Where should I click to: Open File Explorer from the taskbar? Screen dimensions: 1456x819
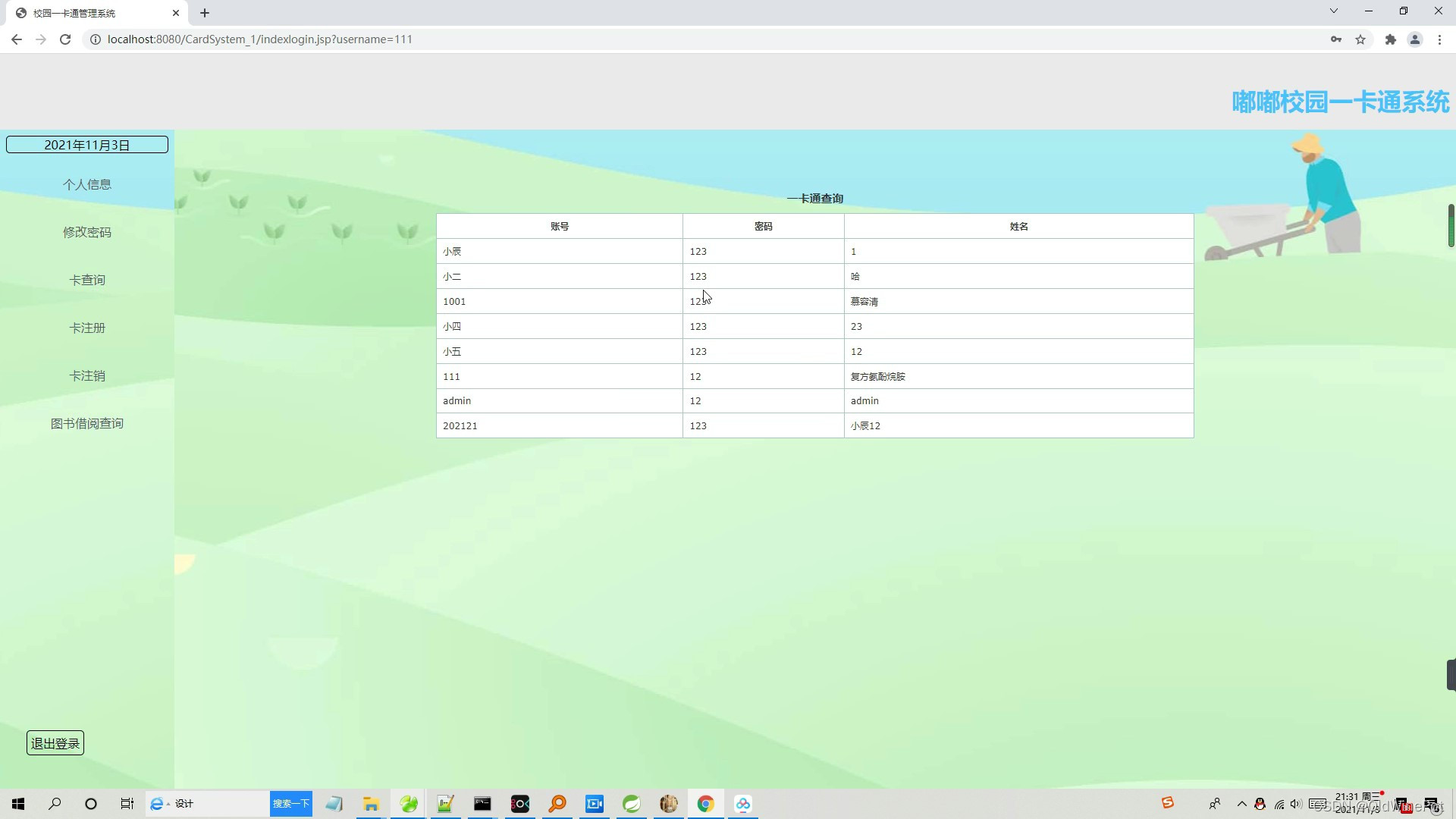click(x=371, y=804)
